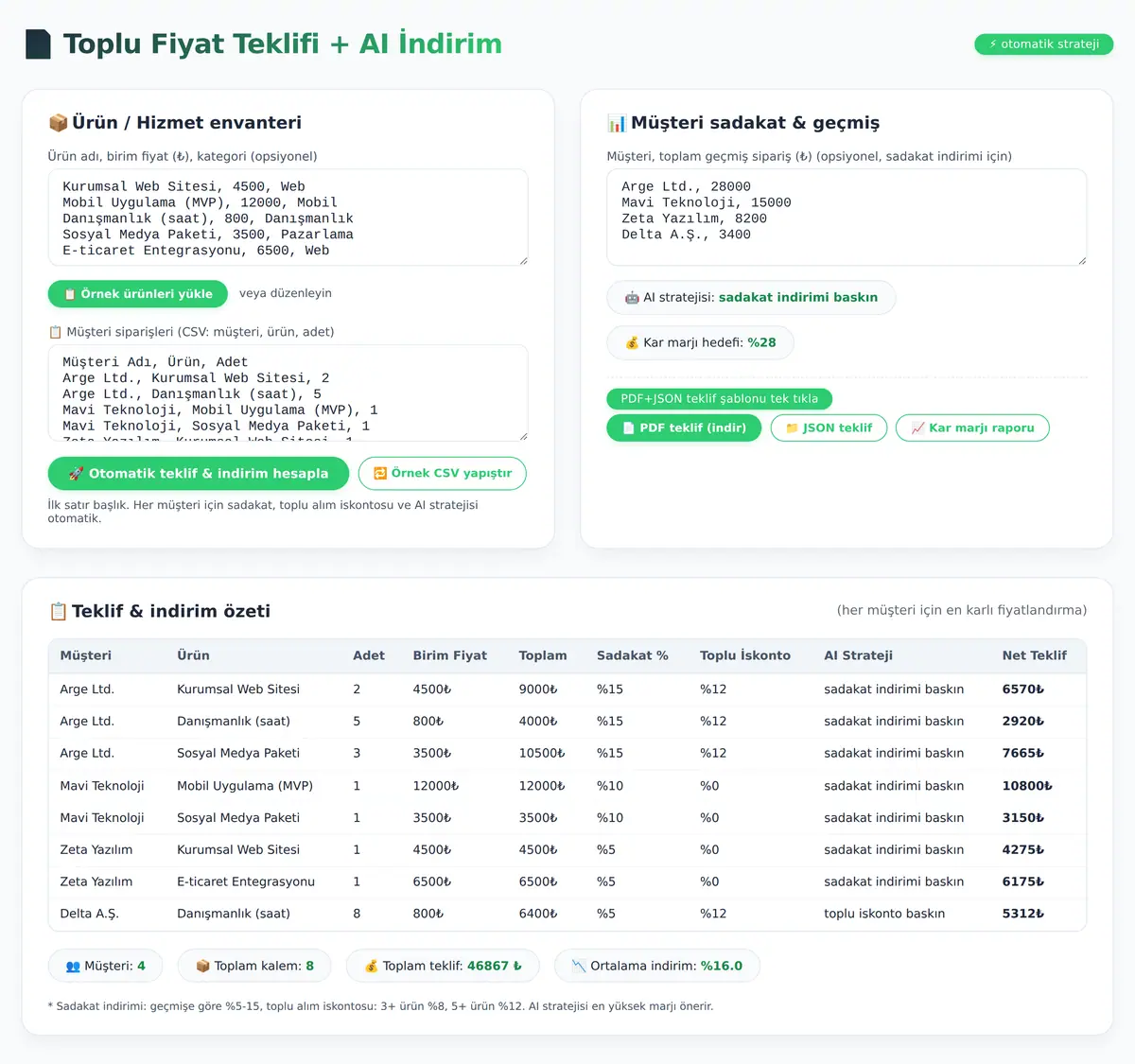The image size is (1135, 1064).
Task: Open the Kar marjı raporu
Action: (x=972, y=428)
